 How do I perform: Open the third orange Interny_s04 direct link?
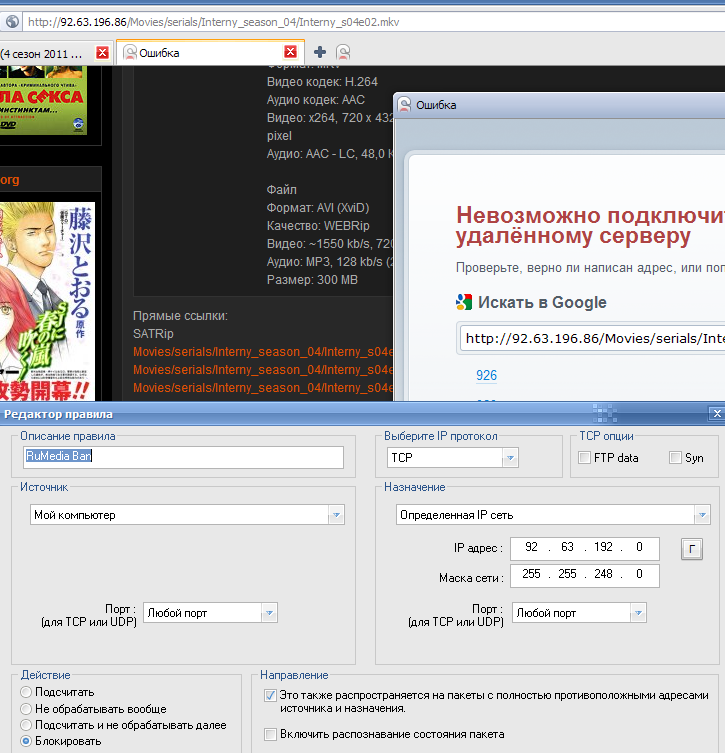tap(263, 388)
